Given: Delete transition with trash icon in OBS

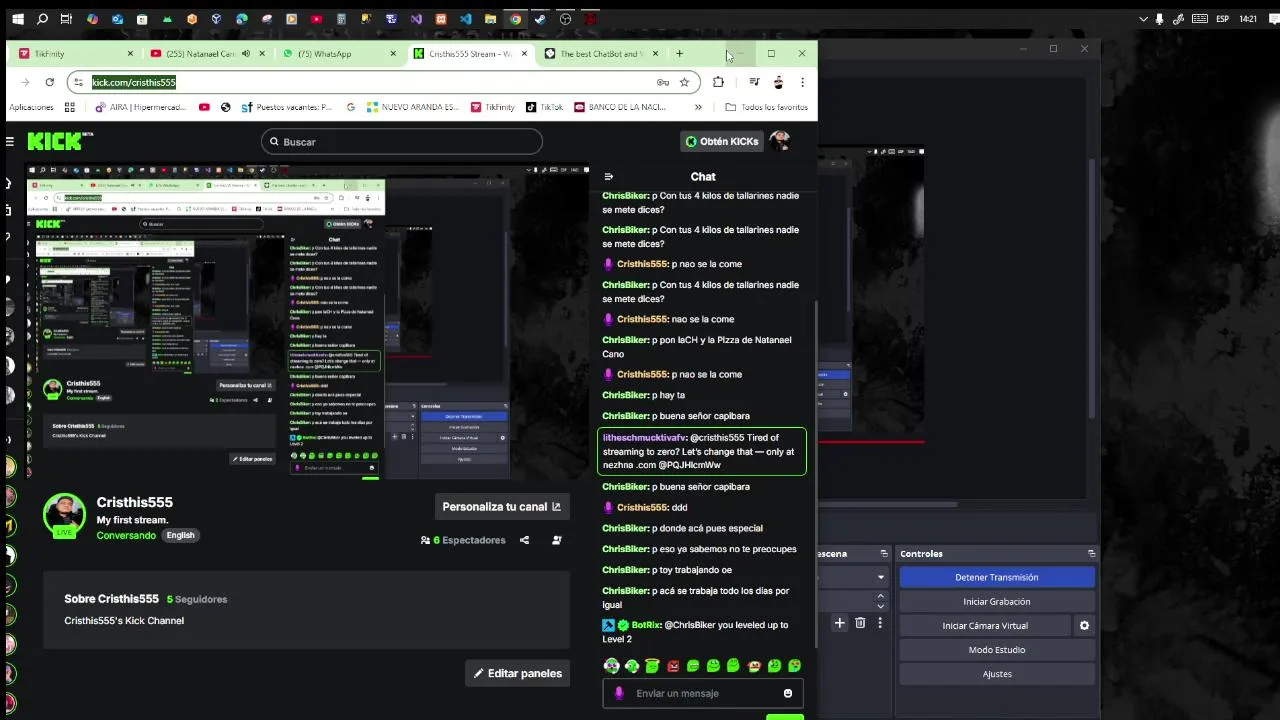Looking at the screenshot, I should pyautogui.click(x=859, y=623).
